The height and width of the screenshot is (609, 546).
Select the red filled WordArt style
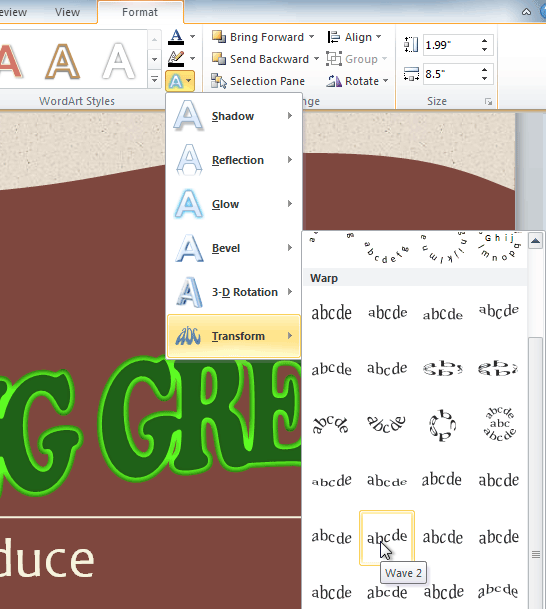11,61
